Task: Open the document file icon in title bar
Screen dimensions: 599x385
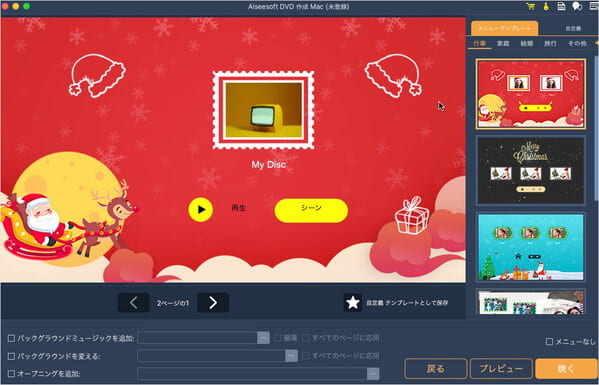Action: point(562,6)
